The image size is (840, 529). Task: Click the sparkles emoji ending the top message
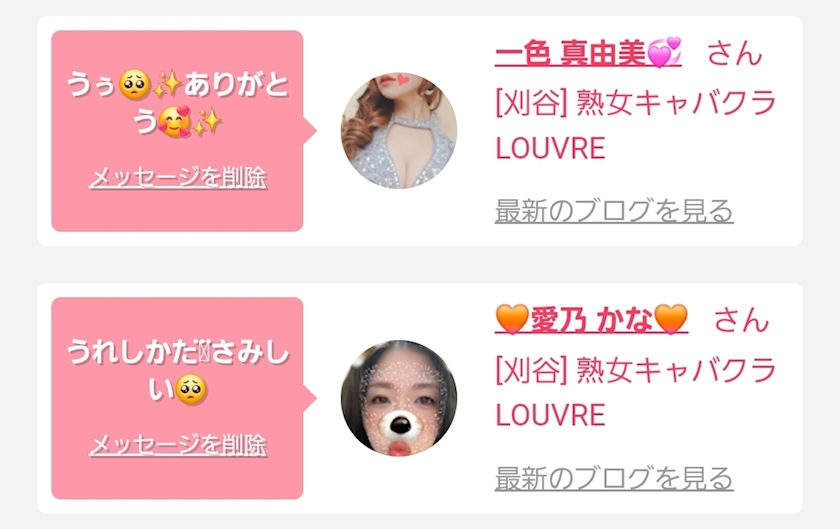coord(207,122)
